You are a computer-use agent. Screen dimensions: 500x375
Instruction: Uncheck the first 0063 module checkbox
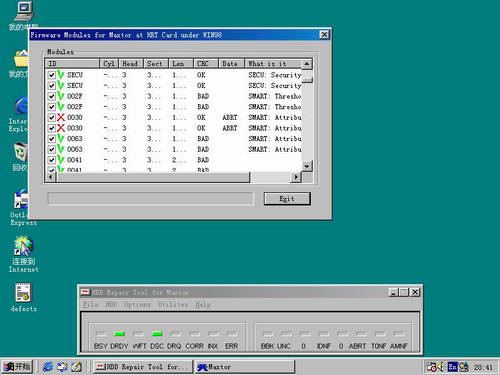click(x=51, y=139)
